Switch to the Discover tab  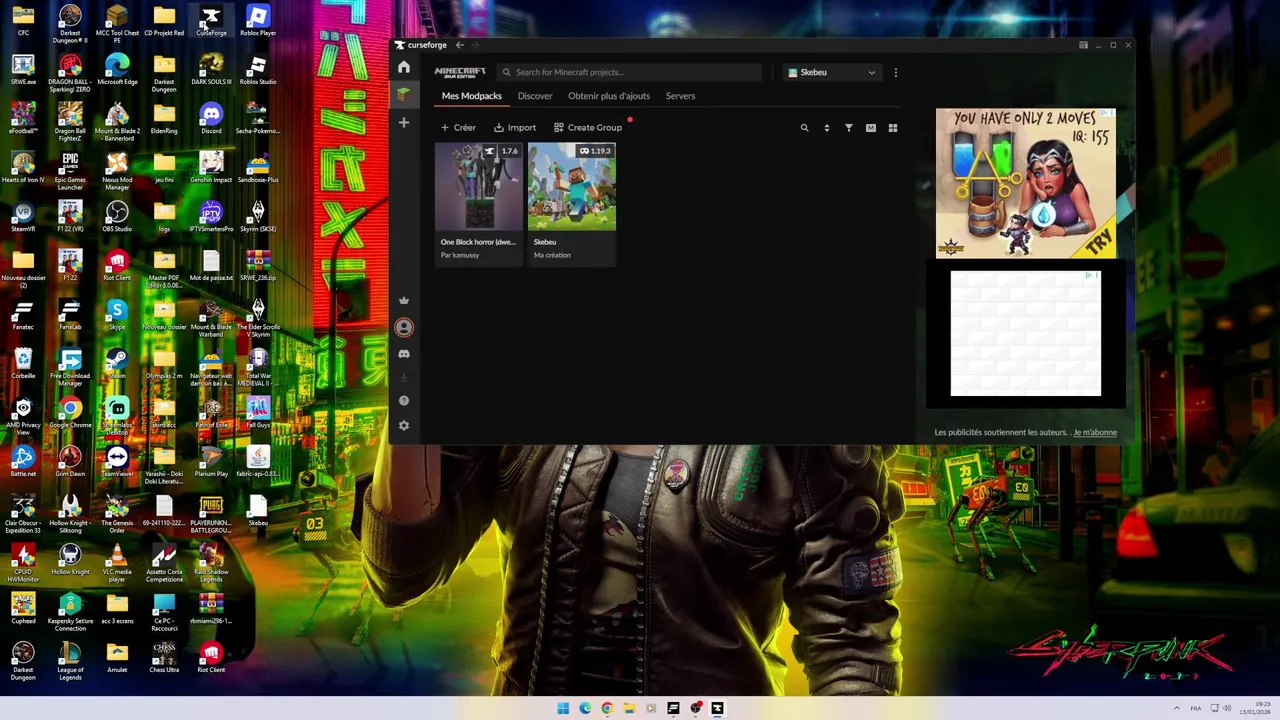(x=535, y=96)
